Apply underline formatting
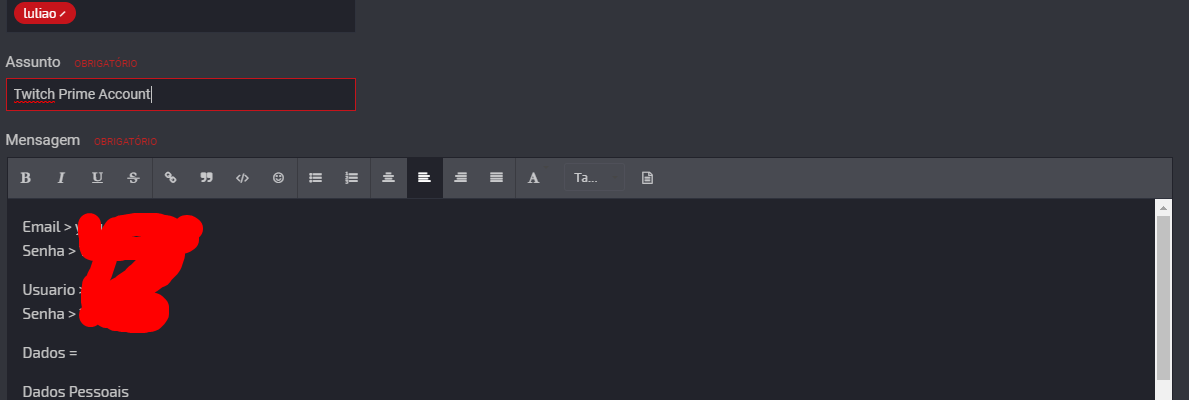This screenshot has width=1189, height=400. (97, 178)
